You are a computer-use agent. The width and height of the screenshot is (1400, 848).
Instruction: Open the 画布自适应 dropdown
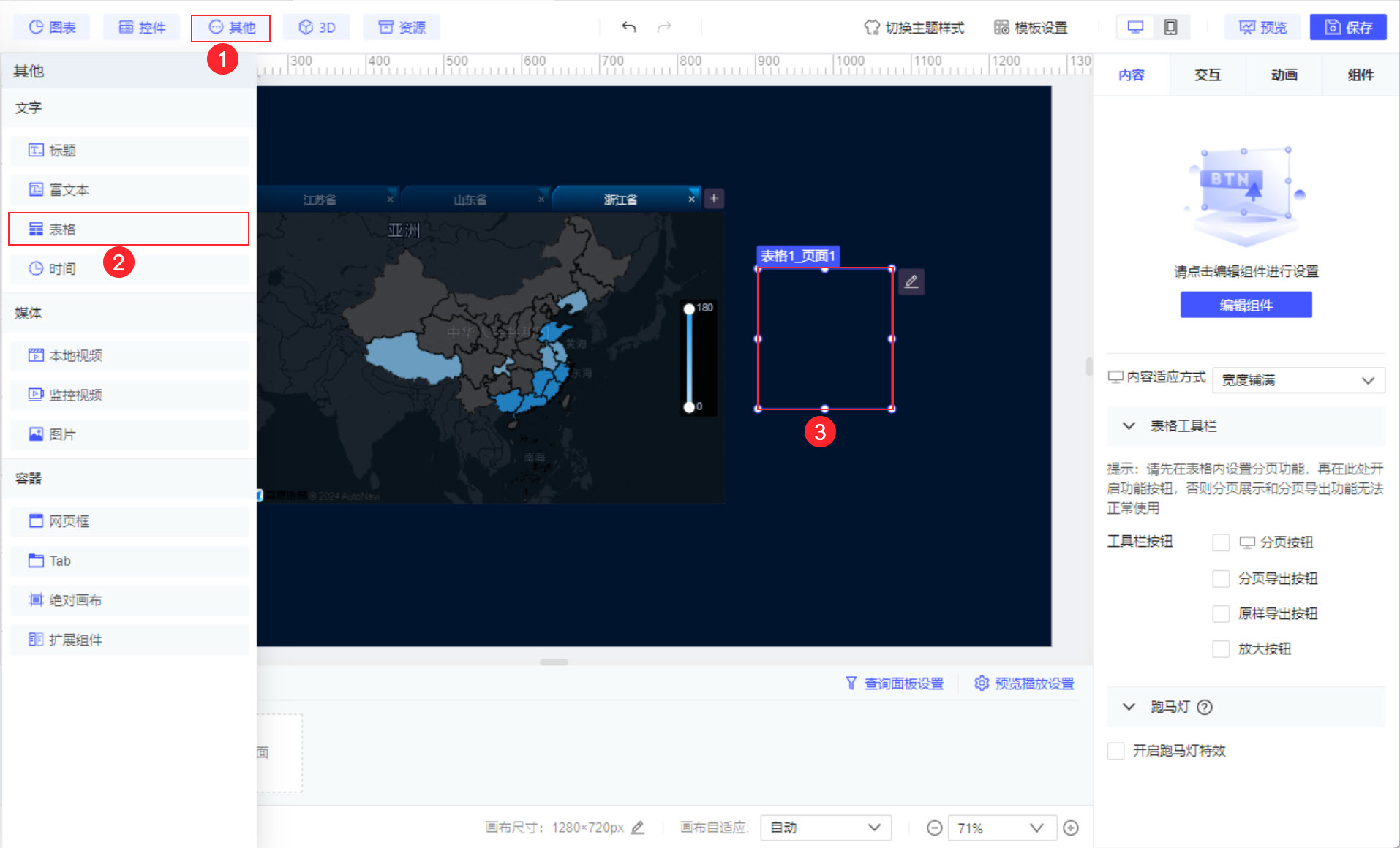point(826,828)
